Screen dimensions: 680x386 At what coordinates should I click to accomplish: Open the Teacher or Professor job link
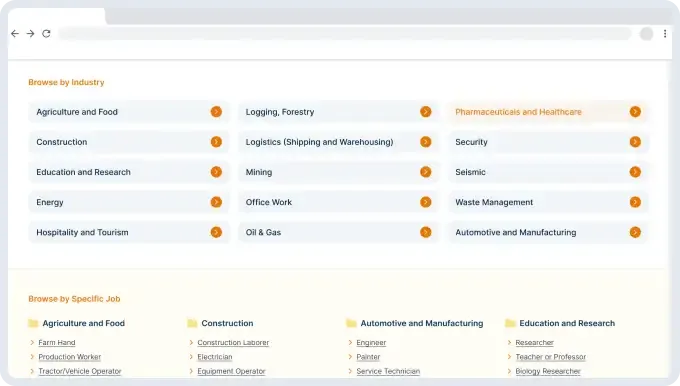[x=551, y=357]
